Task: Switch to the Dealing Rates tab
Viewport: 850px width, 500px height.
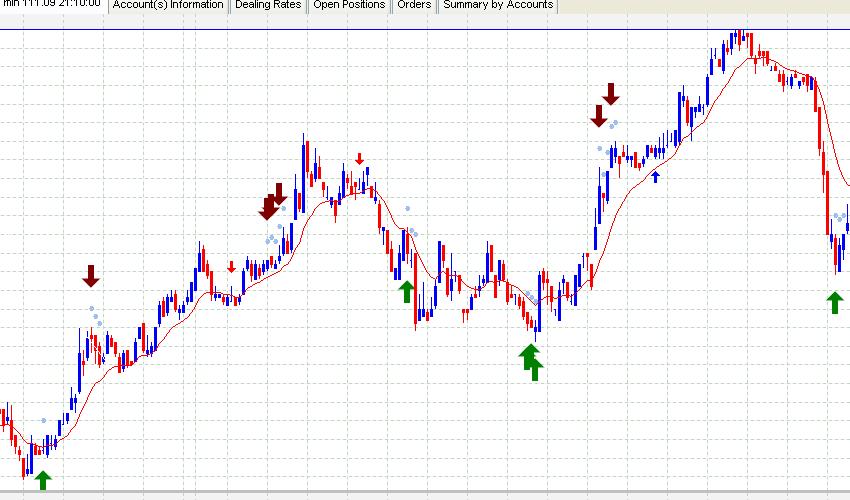Action: click(268, 5)
